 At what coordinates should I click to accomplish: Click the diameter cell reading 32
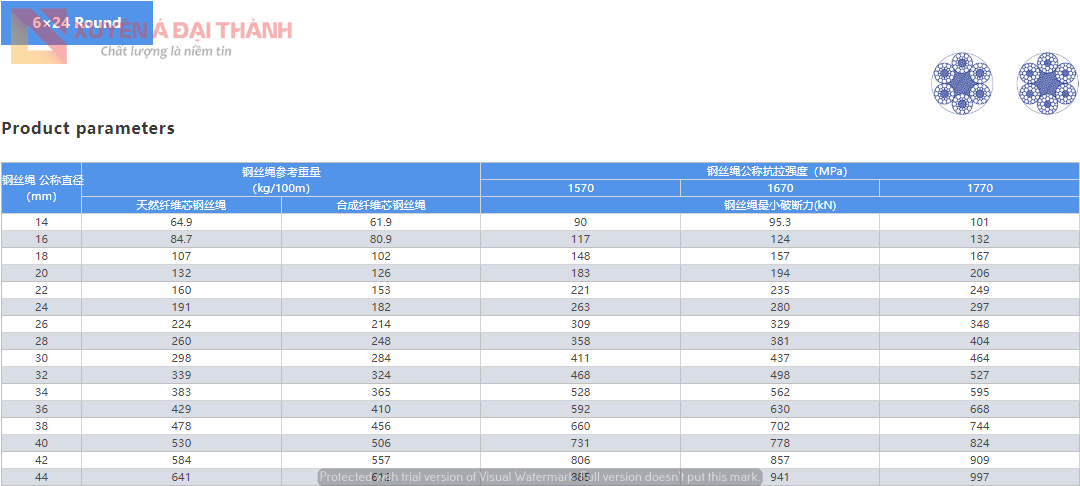click(42, 375)
